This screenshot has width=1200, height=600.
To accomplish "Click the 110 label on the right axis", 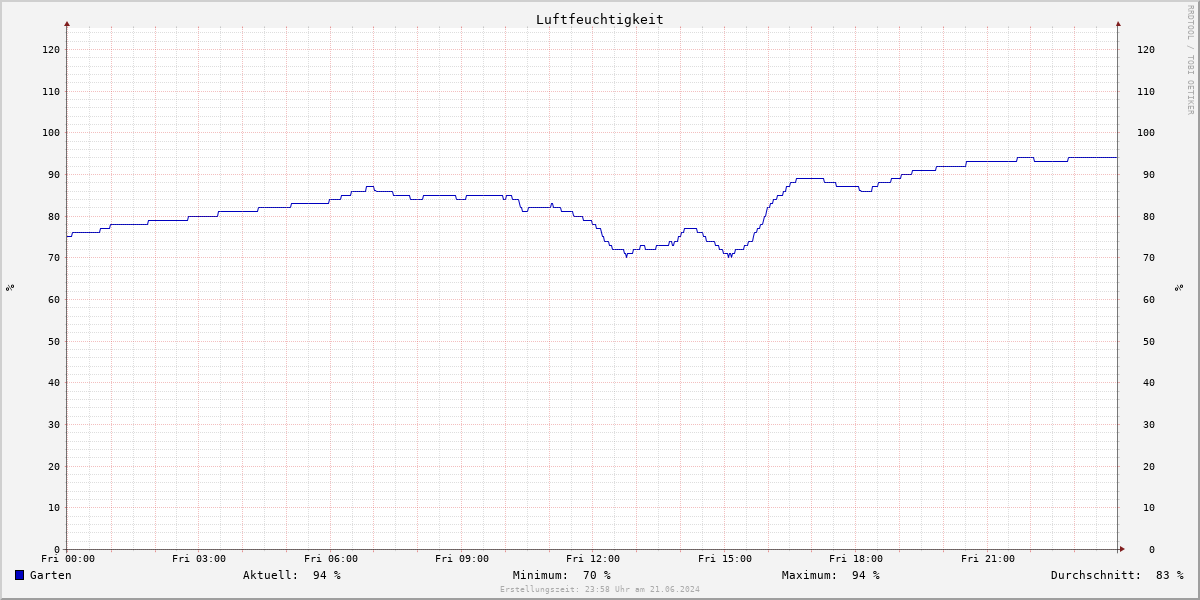I will point(1146,91).
